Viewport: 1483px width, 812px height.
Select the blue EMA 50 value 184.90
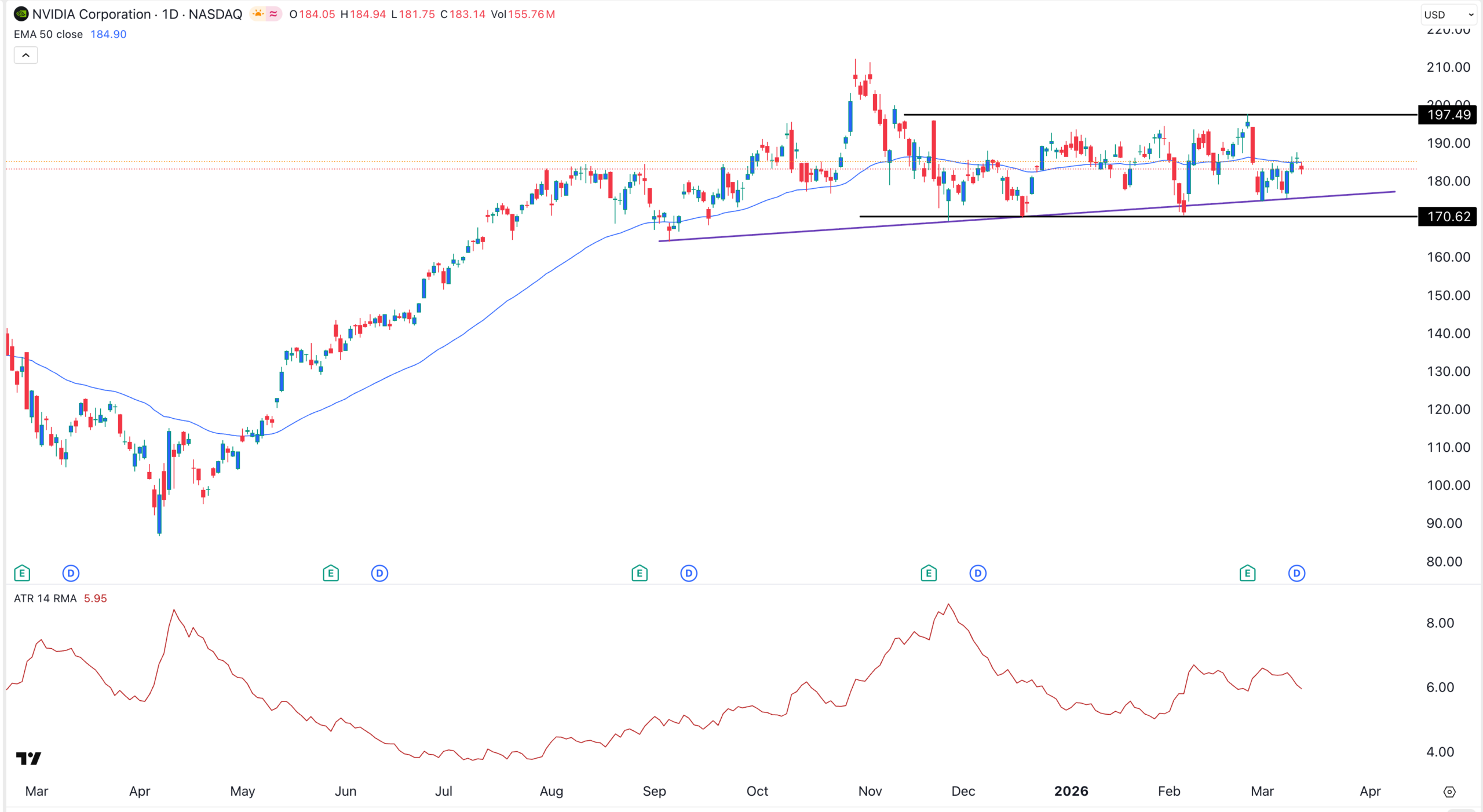[108, 34]
